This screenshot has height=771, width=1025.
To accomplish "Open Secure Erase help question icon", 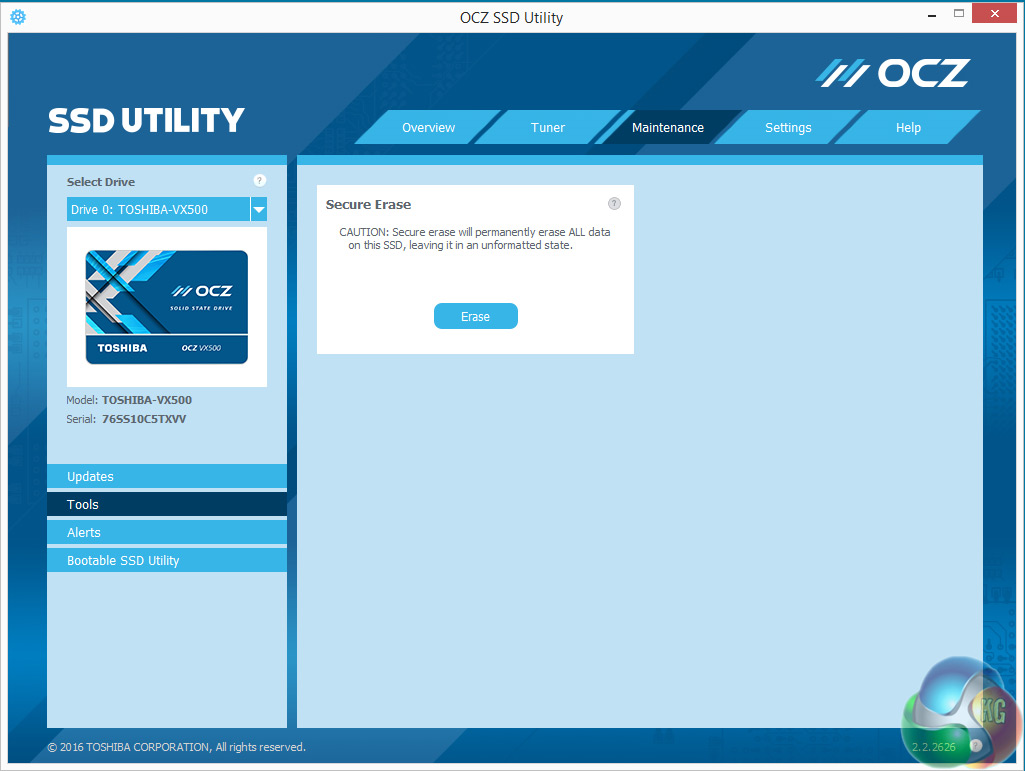I will 614,203.
